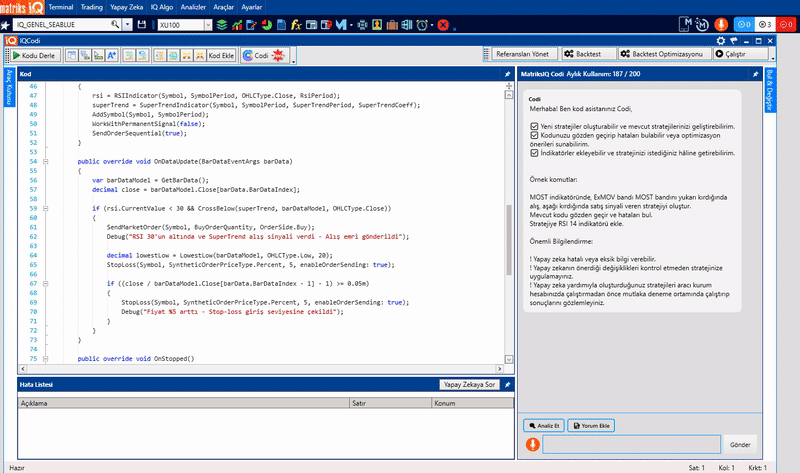Pin the Hata Listesi panel pushpin
The width and height of the screenshot is (800, 473).
(507, 385)
